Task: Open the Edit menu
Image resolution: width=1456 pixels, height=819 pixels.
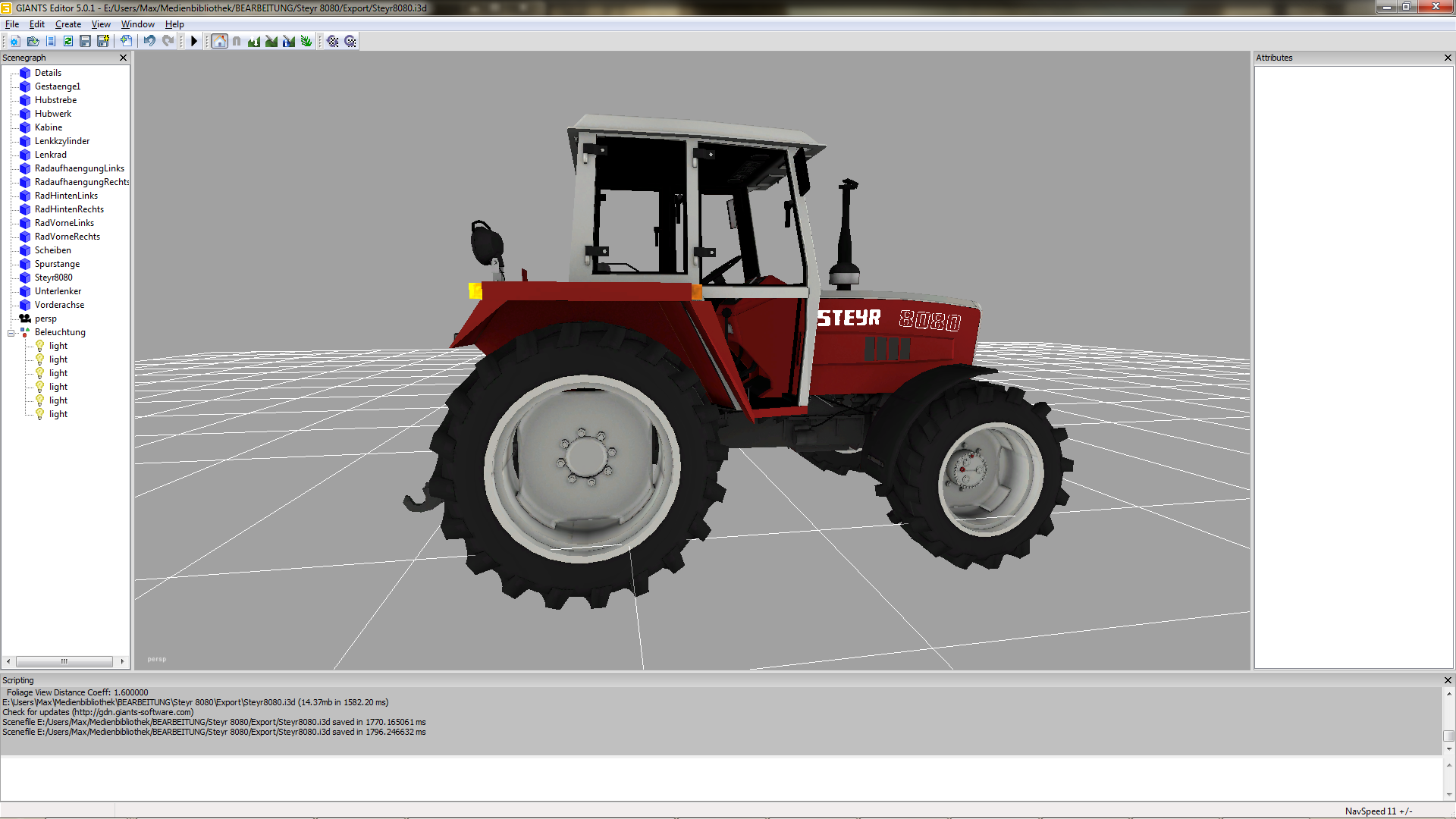Action: click(37, 24)
